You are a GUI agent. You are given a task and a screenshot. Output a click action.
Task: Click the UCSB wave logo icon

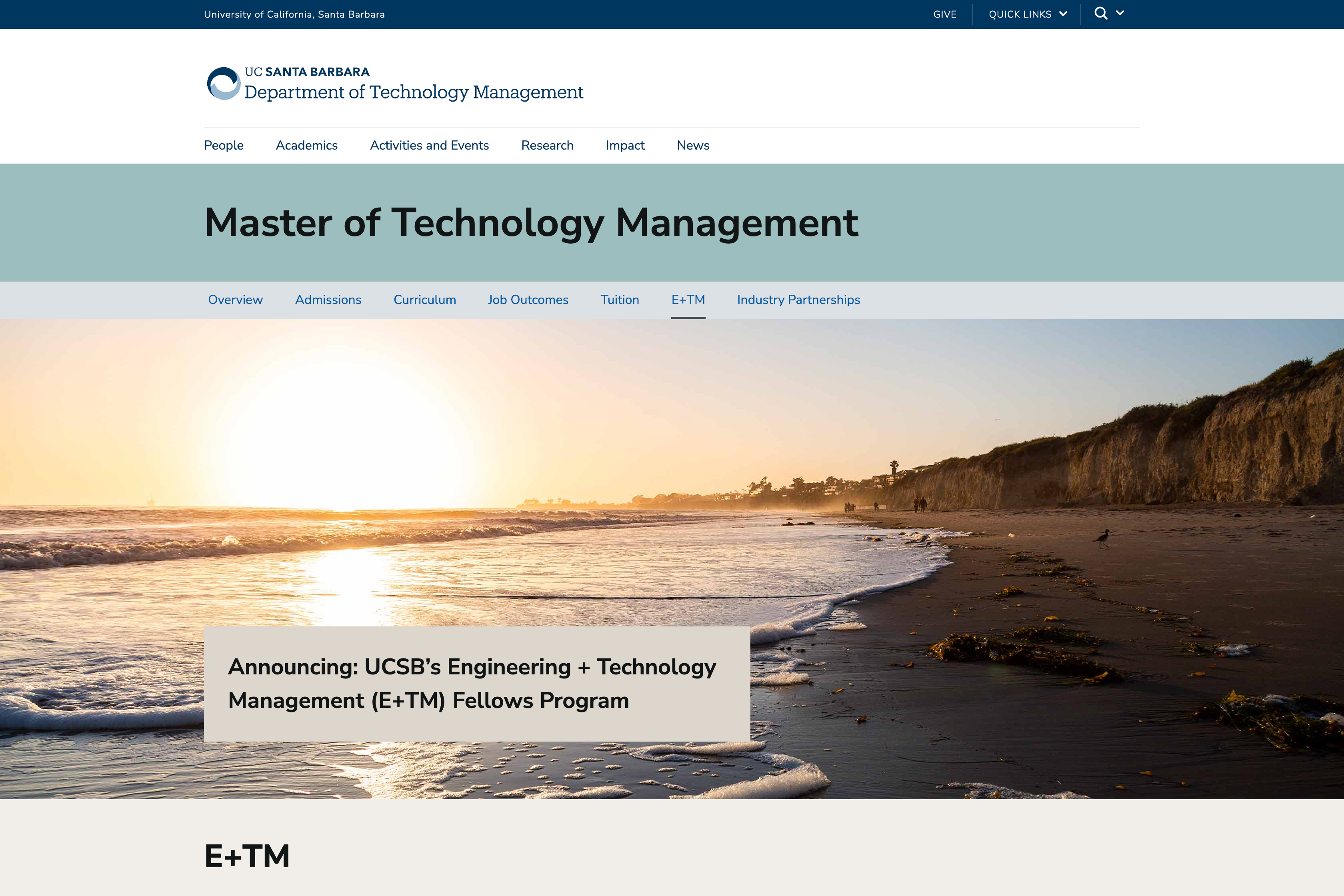(224, 84)
